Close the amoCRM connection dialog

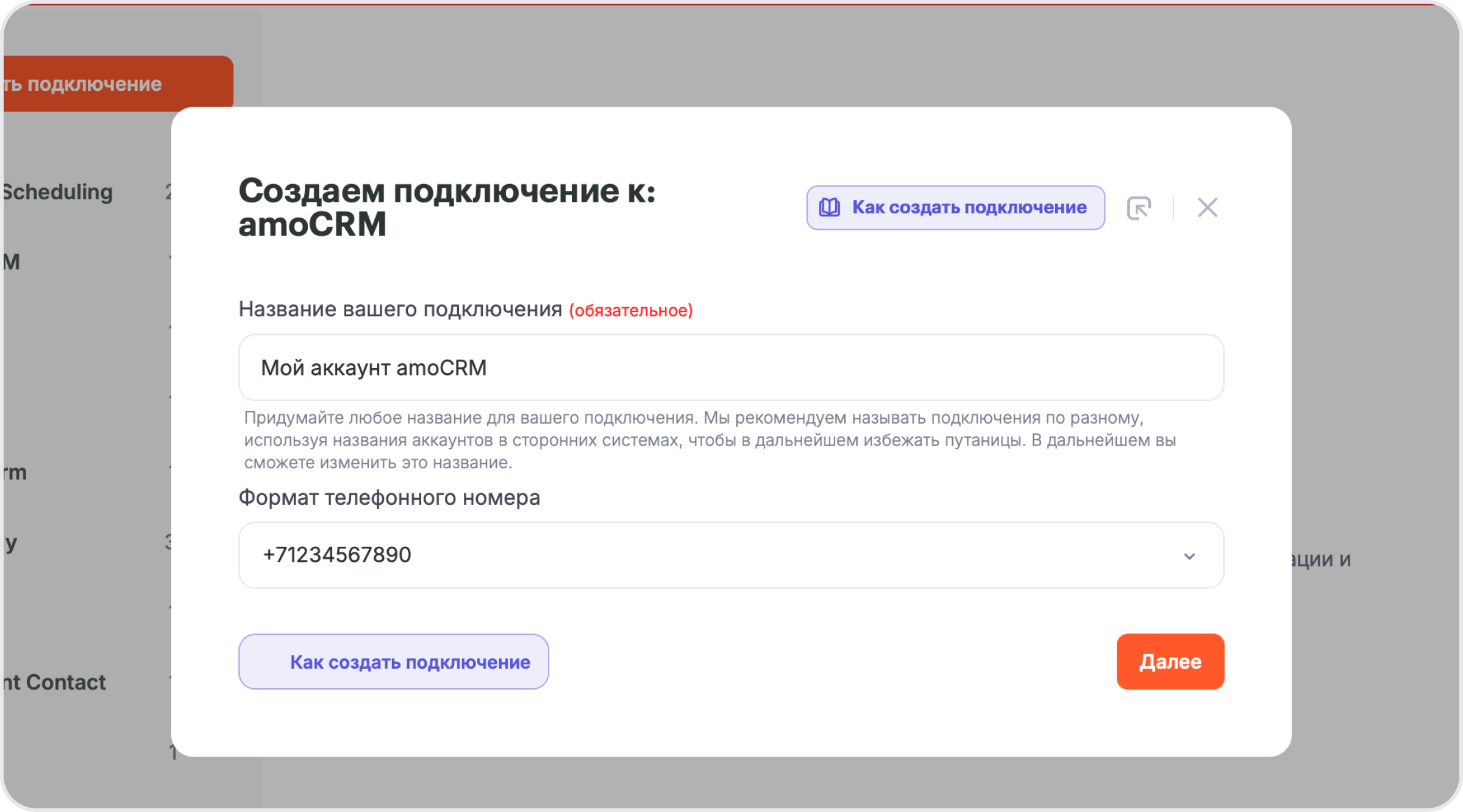tap(1207, 208)
